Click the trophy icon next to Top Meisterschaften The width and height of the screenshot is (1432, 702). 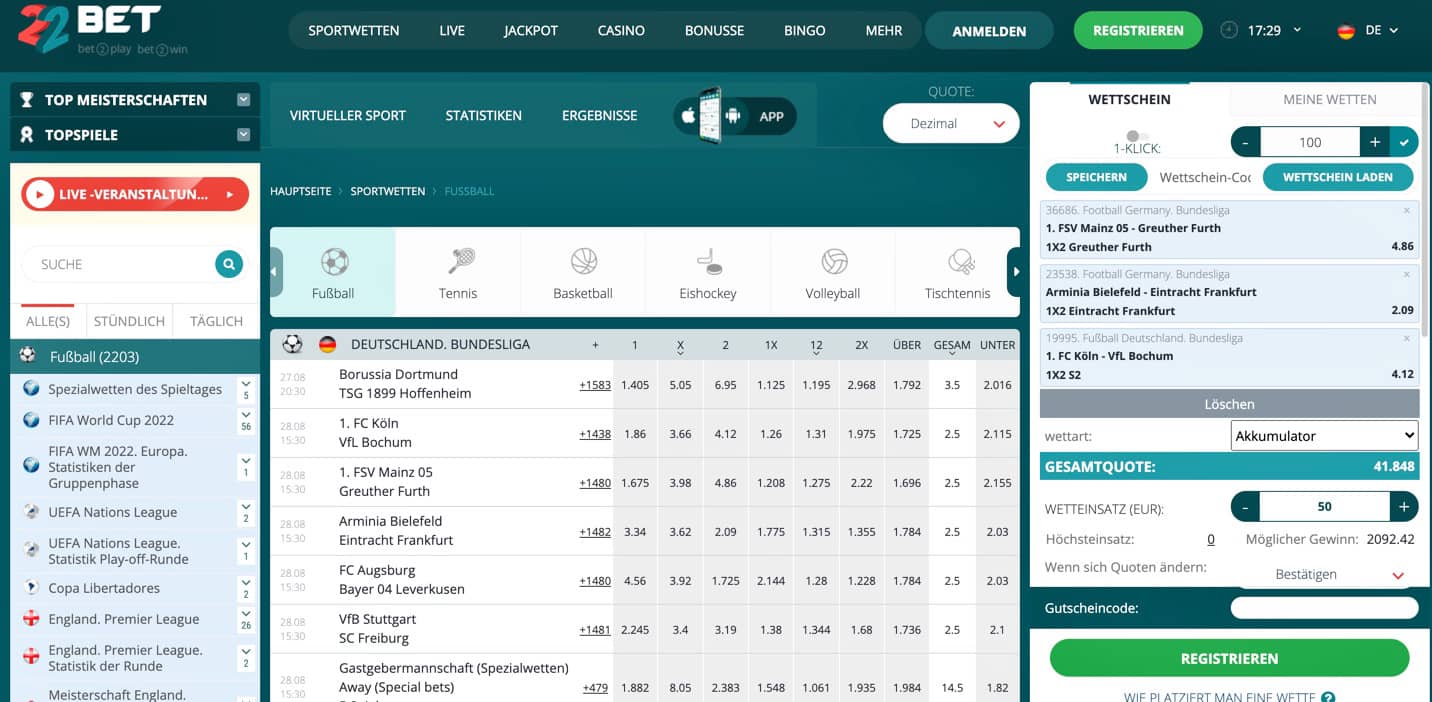pos(27,100)
